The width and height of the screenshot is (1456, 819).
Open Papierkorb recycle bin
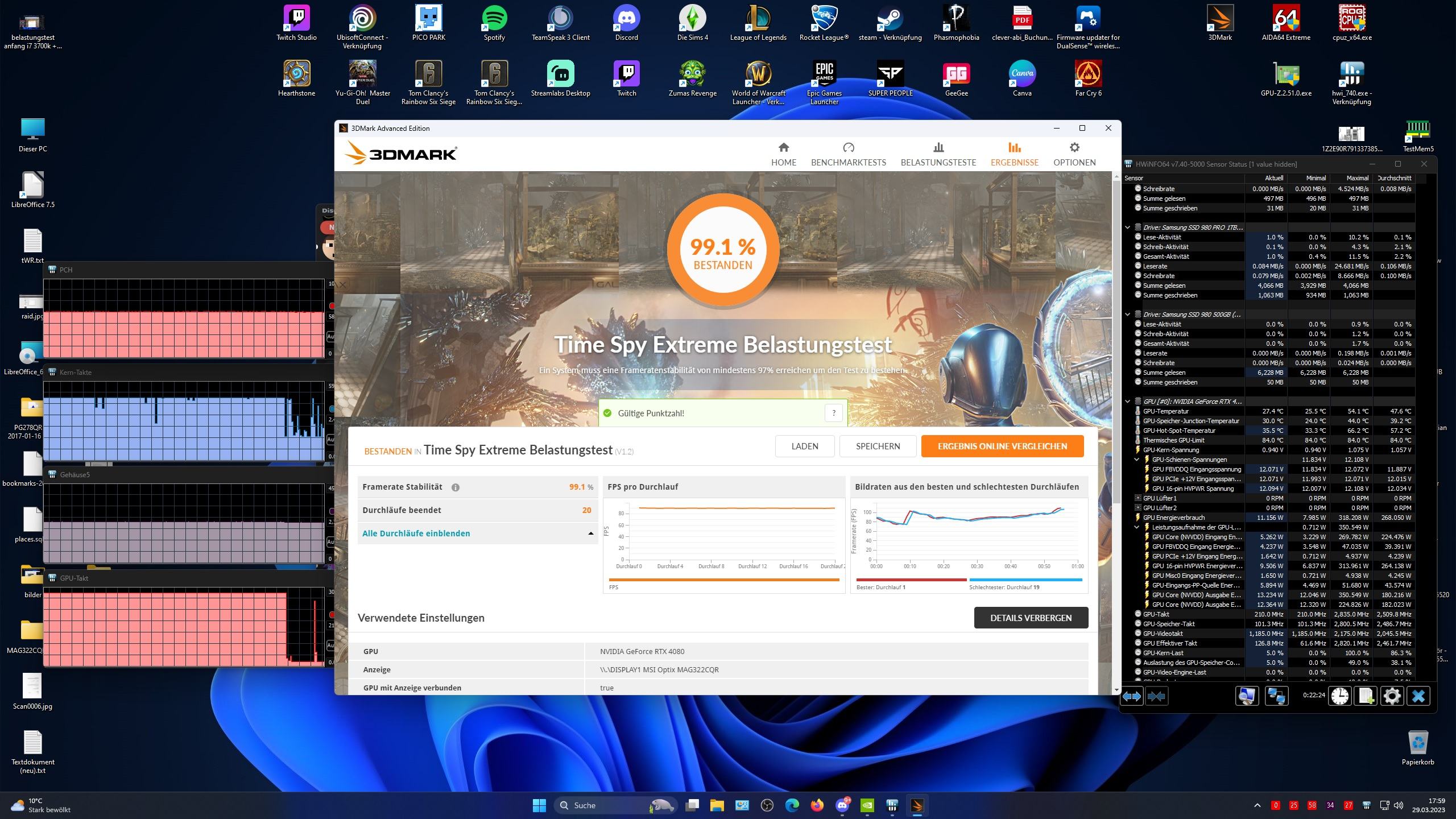pos(1418,748)
